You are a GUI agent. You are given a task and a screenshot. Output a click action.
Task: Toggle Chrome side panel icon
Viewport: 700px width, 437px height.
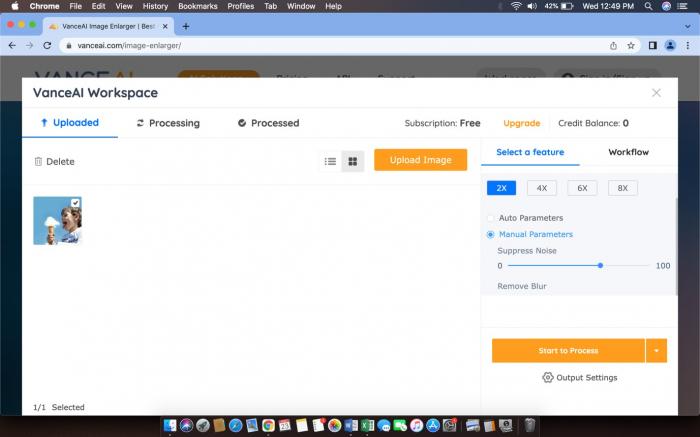653,46
